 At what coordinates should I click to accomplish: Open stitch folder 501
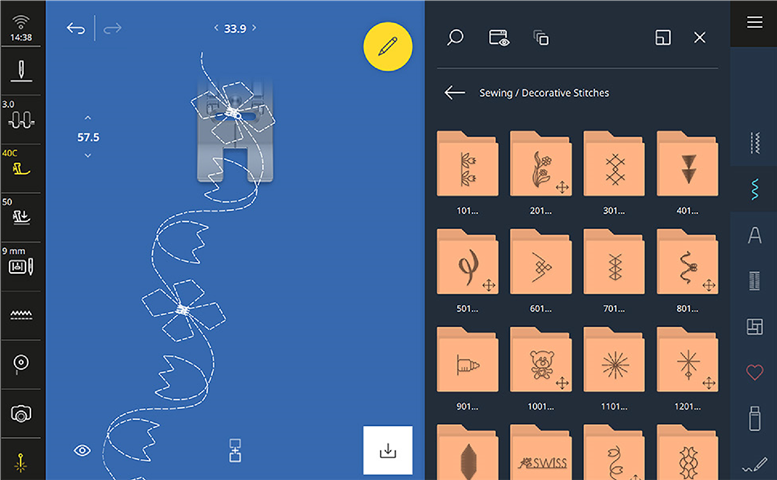(x=467, y=262)
